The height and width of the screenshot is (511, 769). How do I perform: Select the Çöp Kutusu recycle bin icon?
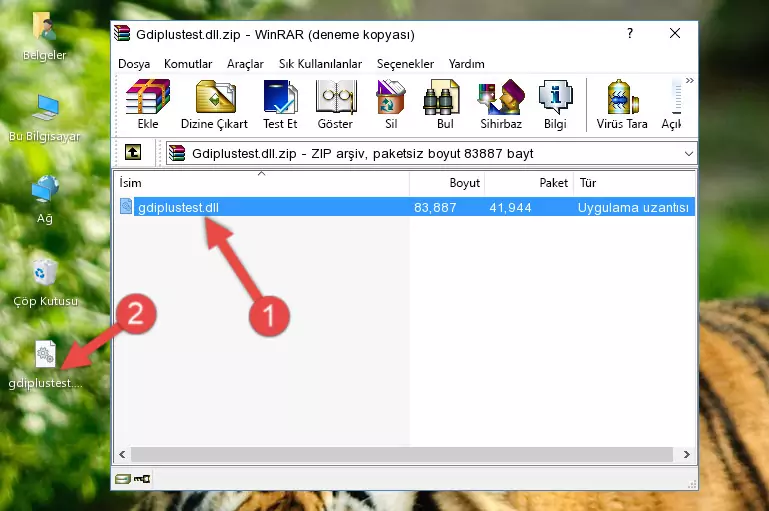point(45,283)
